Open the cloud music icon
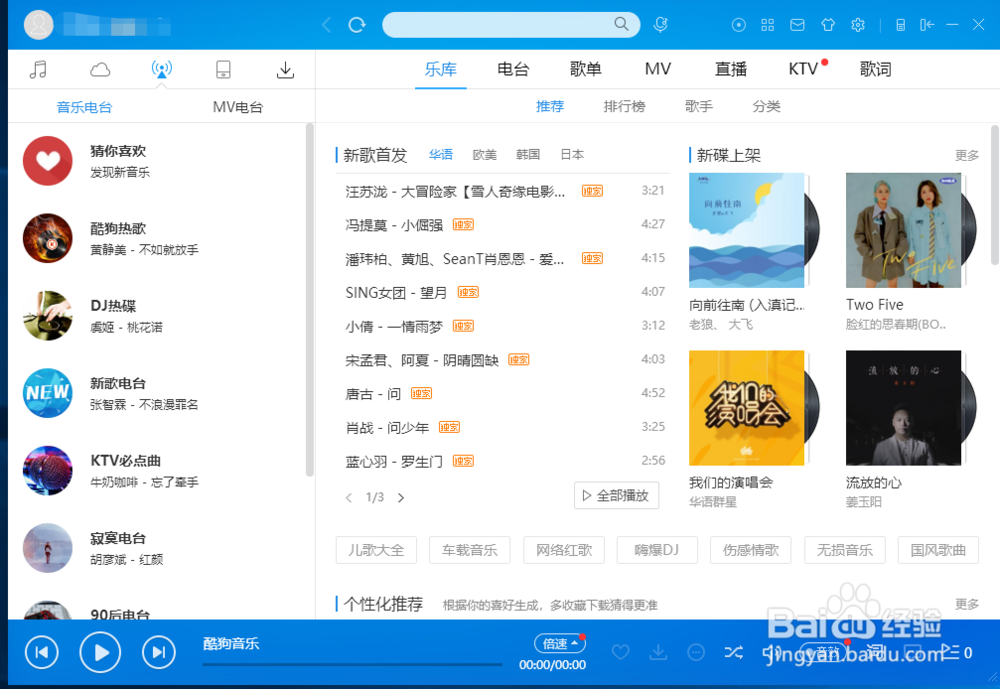The image size is (1000, 689). point(100,69)
